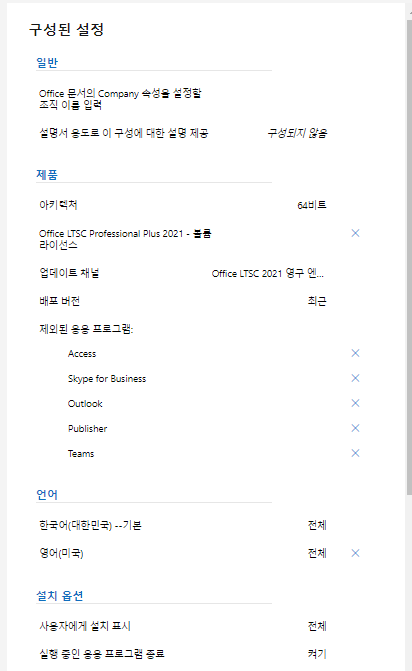Click the vertical scrollbar thumb

click(x=409, y=257)
